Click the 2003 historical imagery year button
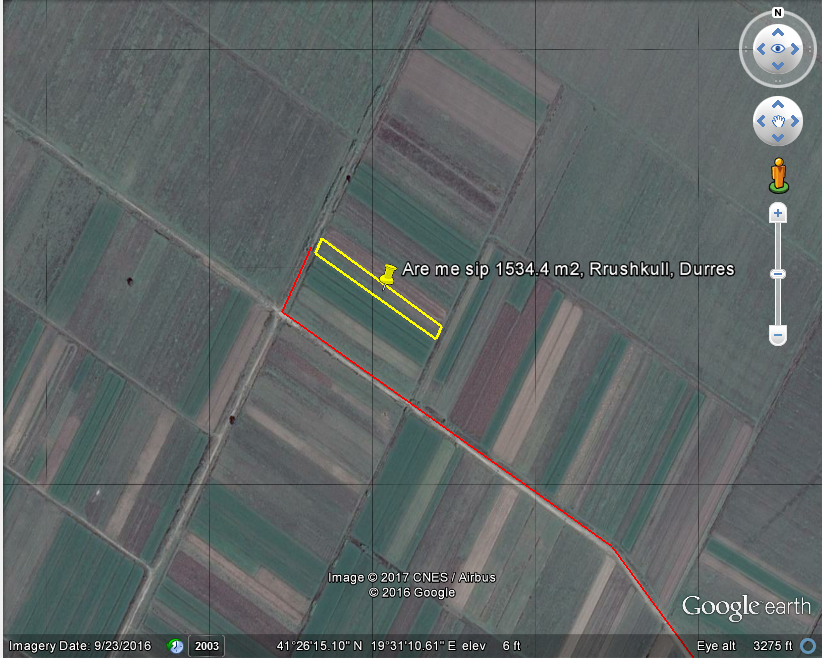 207,646
